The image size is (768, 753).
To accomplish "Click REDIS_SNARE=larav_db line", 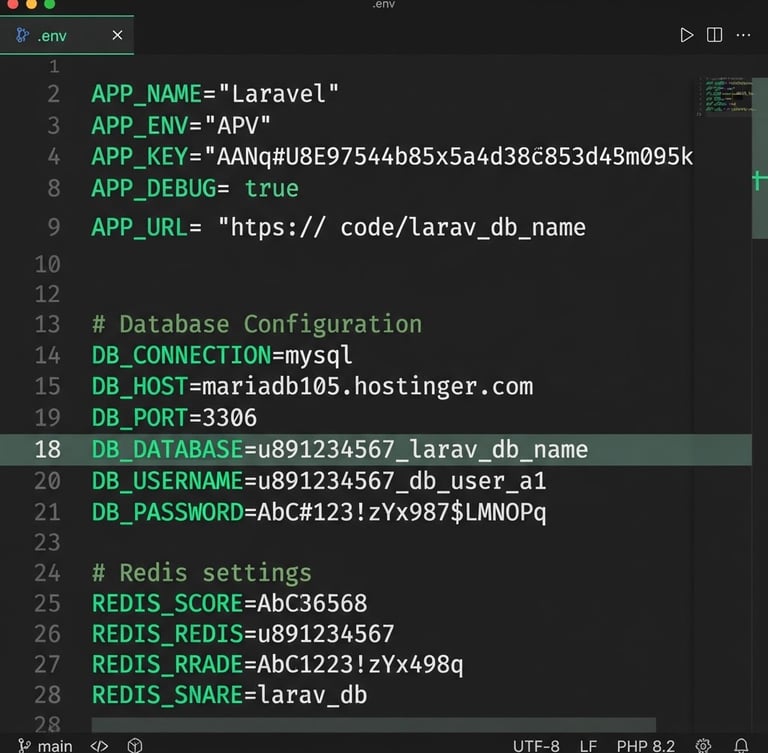I will pos(229,695).
